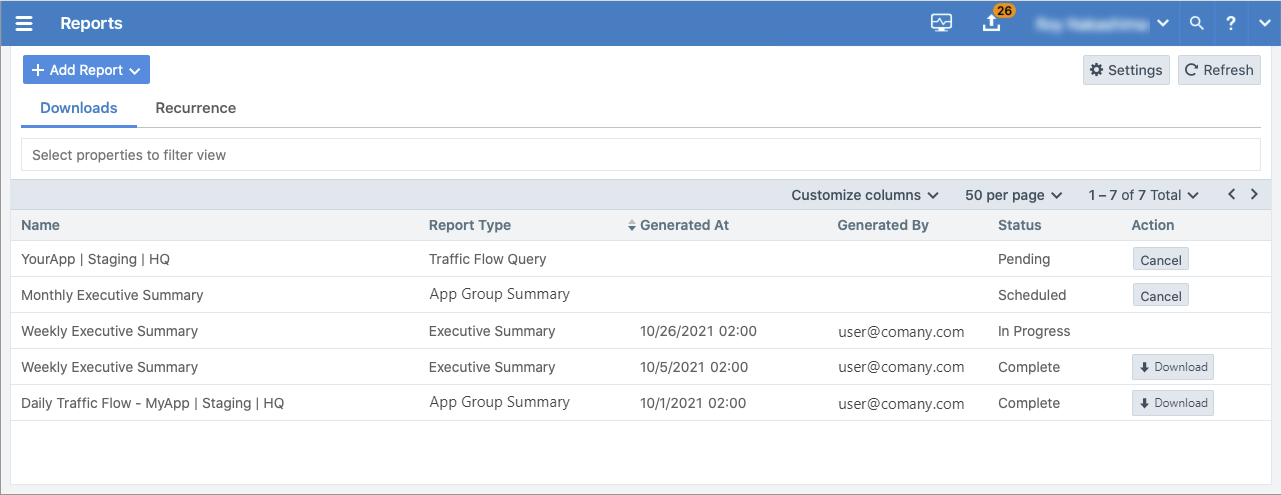Click the Pending status cell
Image resolution: width=1281 pixels, height=495 pixels.
point(1024,259)
